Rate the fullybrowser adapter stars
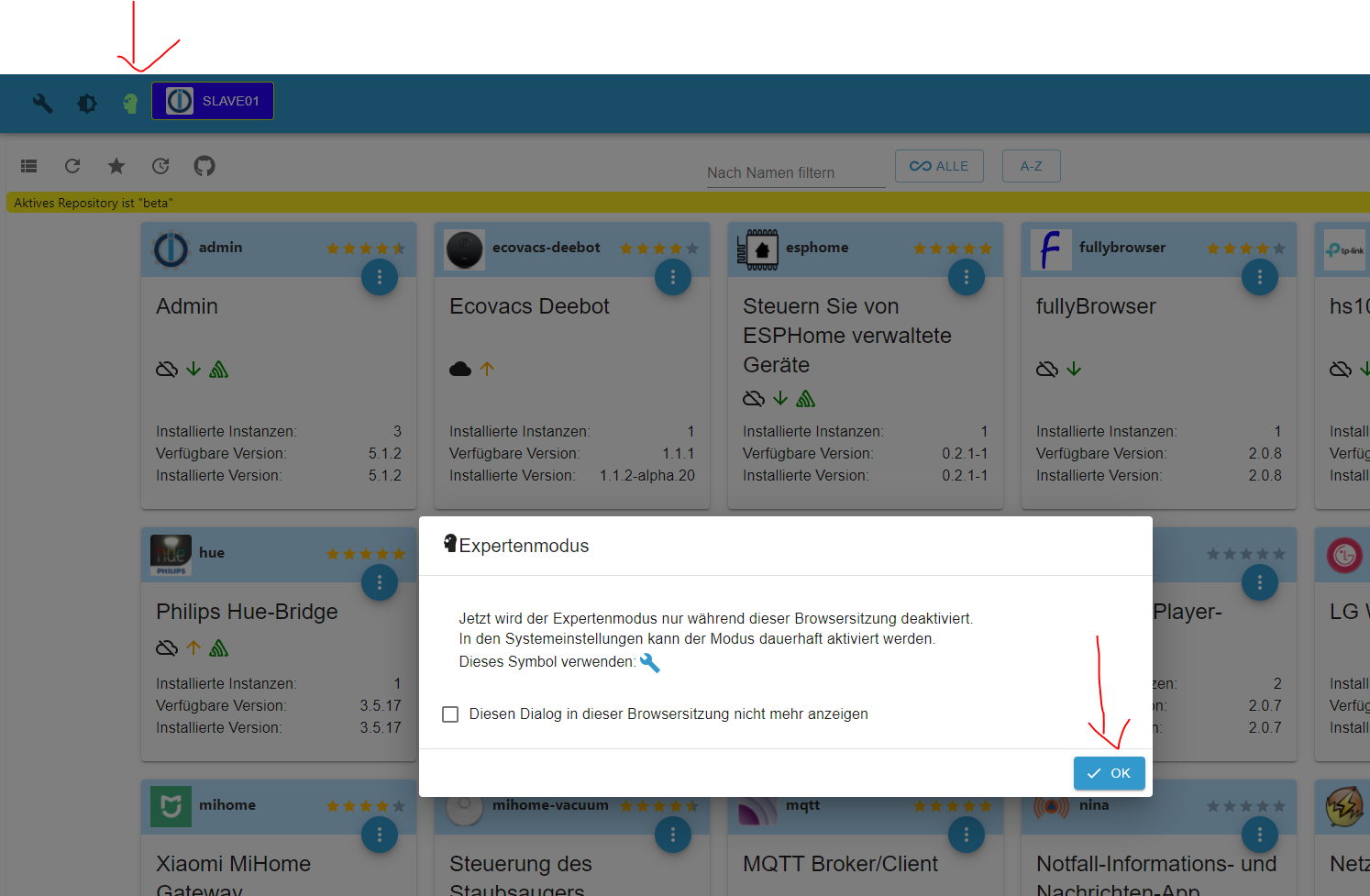This screenshot has width=1370, height=896. (x=1246, y=249)
